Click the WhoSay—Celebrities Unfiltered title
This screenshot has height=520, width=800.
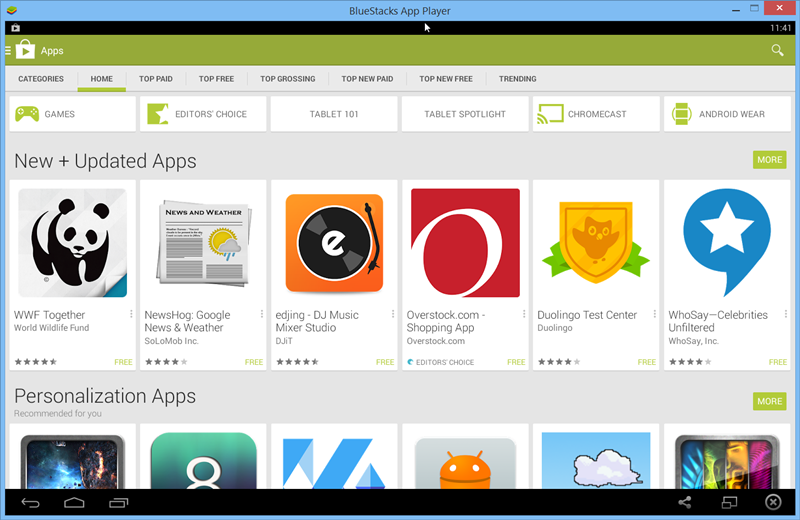(x=718, y=321)
